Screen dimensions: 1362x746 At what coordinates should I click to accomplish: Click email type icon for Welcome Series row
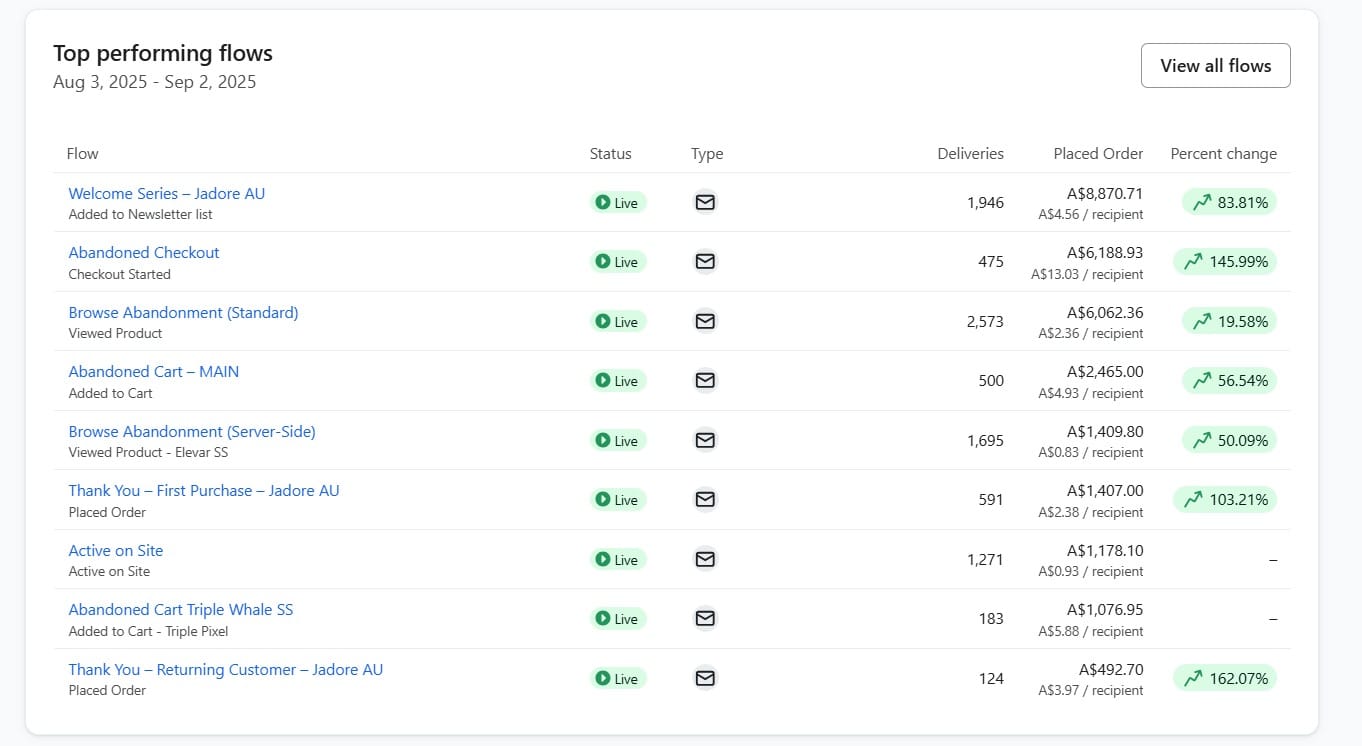705,202
